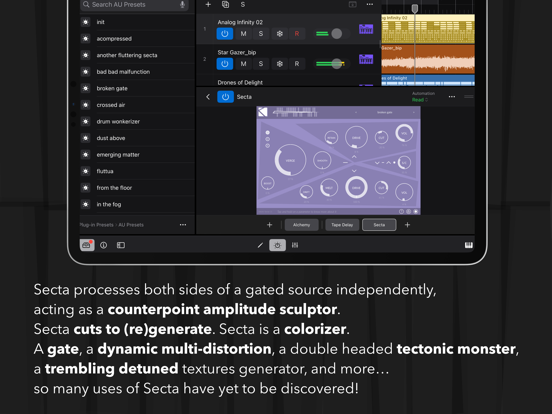Select the top mode radio circle in Secta
This screenshot has width=552, height=414.
coord(268,133)
